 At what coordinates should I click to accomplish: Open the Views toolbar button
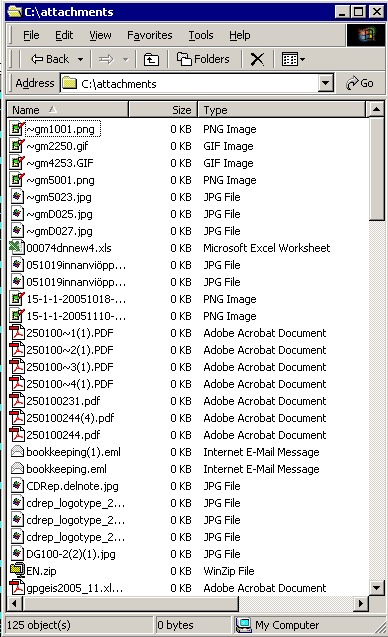tap(293, 60)
